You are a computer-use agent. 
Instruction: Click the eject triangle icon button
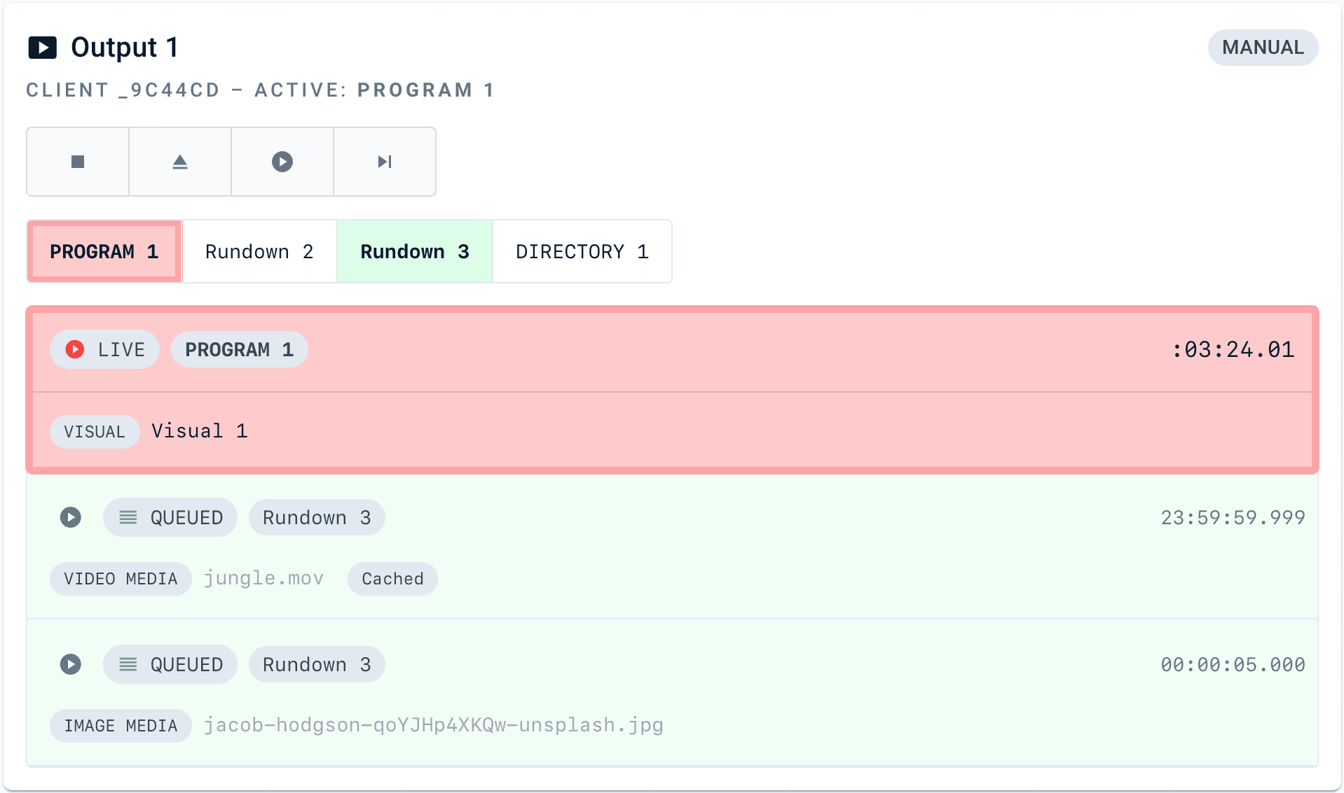coord(180,161)
